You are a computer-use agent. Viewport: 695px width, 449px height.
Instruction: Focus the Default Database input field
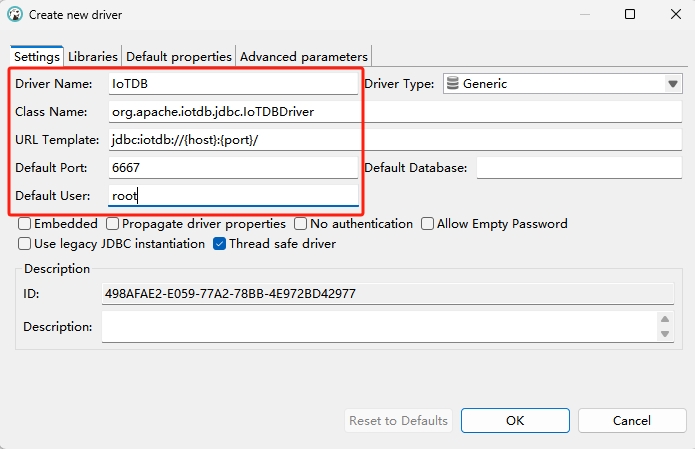578,168
